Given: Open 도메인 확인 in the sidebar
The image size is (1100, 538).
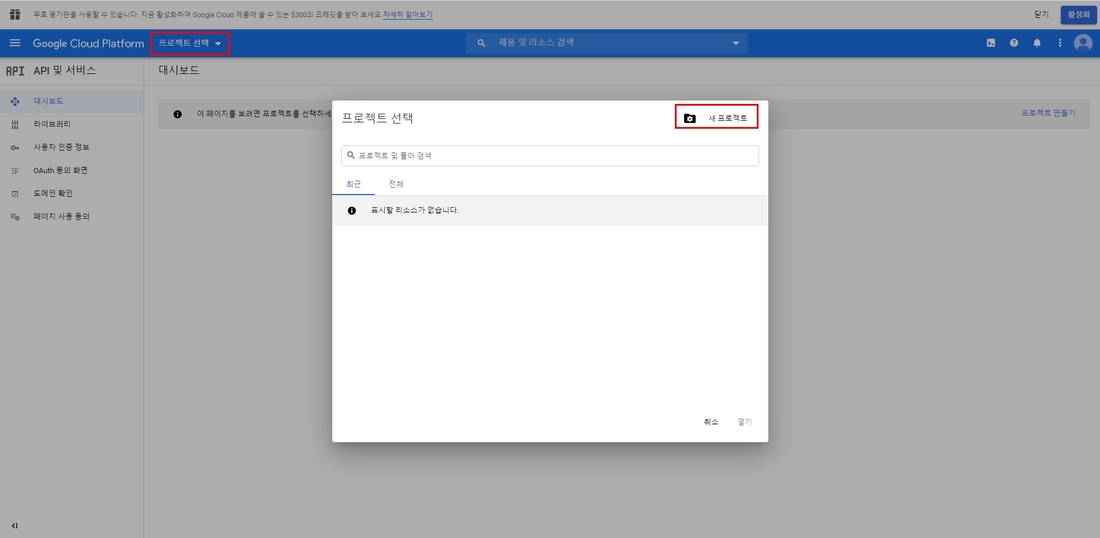Looking at the screenshot, I should 72,194.
